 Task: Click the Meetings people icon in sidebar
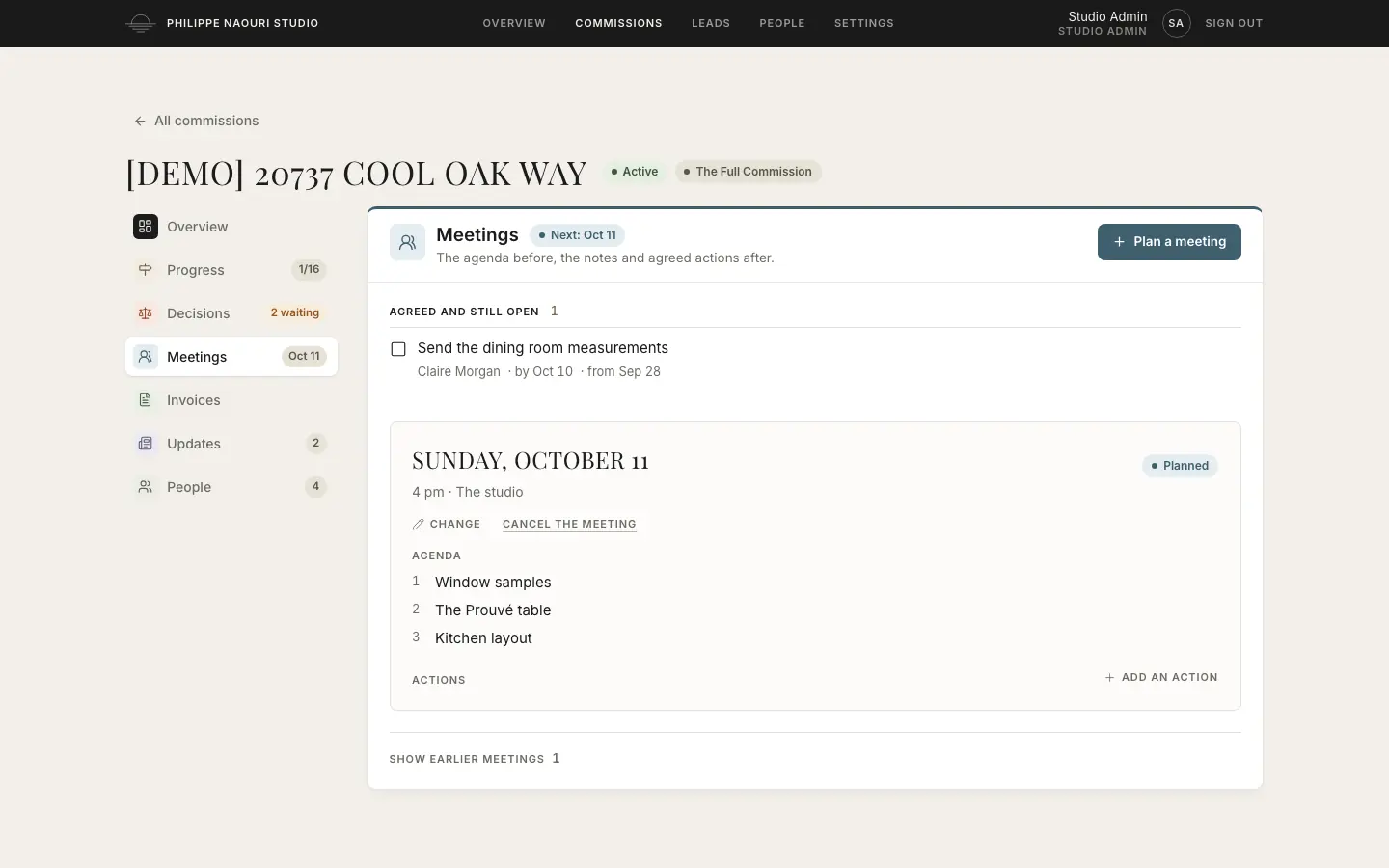pyautogui.click(x=146, y=357)
